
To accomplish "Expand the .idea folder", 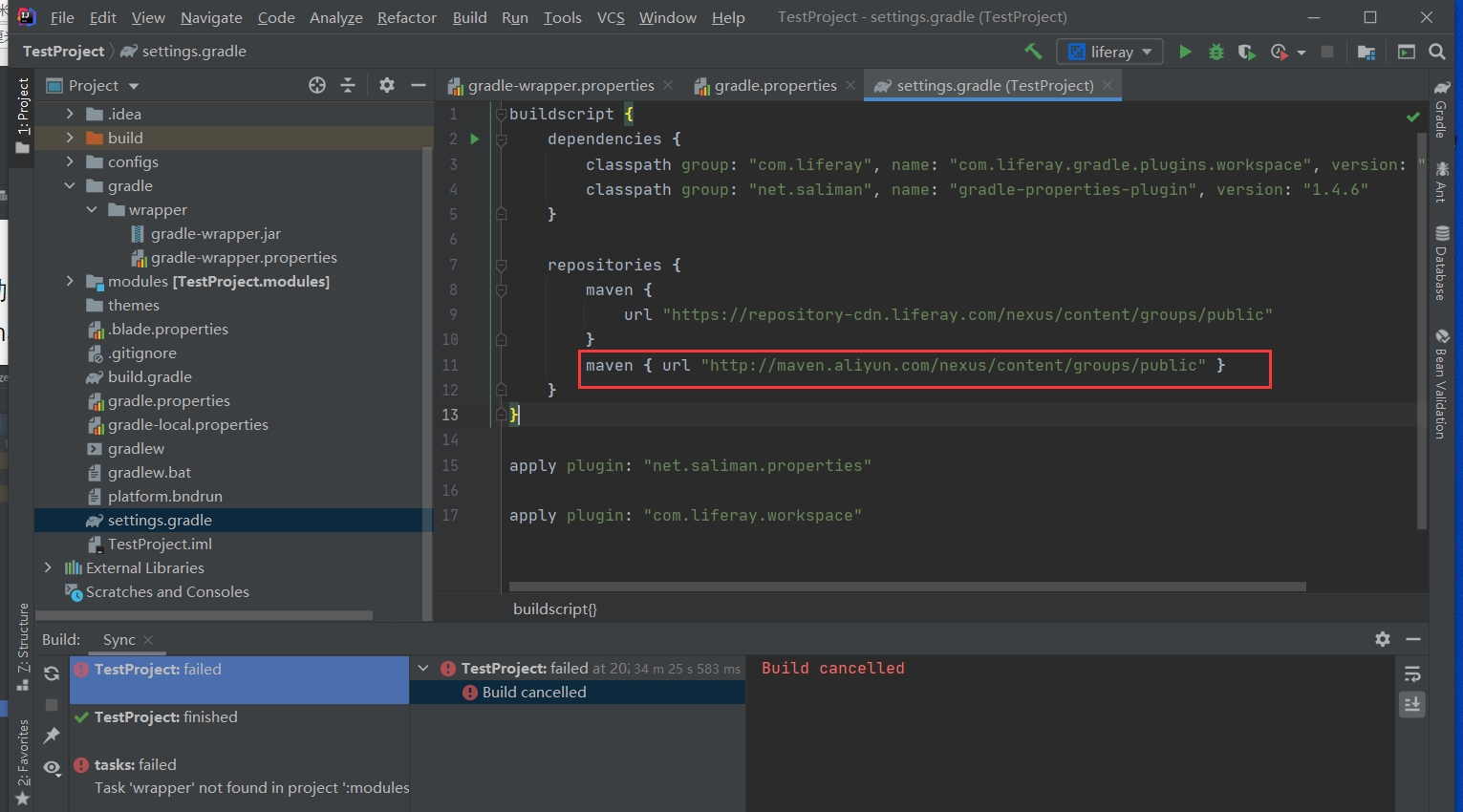I will [70, 114].
